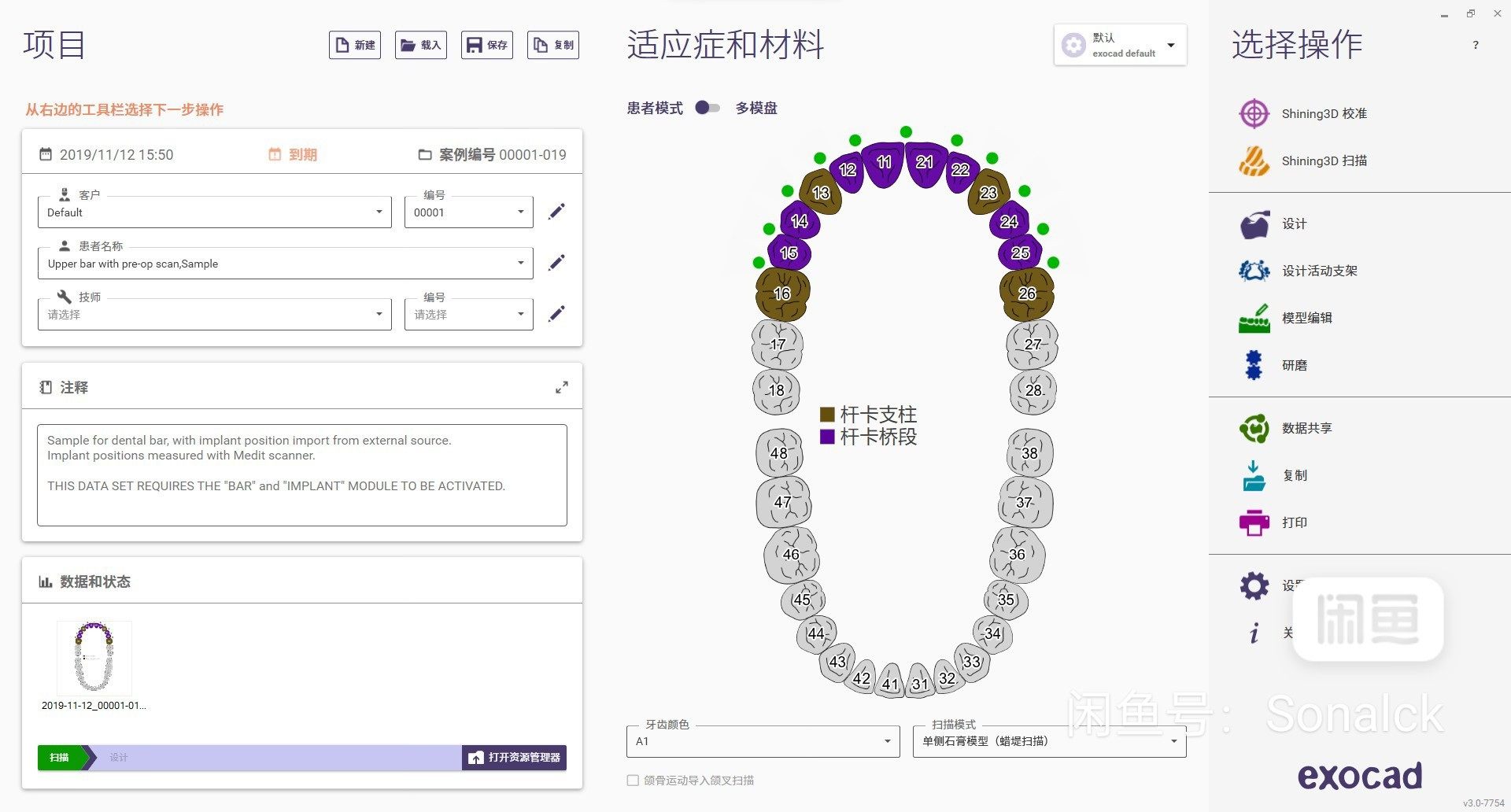The width and height of the screenshot is (1511, 812).
Task: Select tooth 16 on the dental chart
Action: [x=782, y=293]
